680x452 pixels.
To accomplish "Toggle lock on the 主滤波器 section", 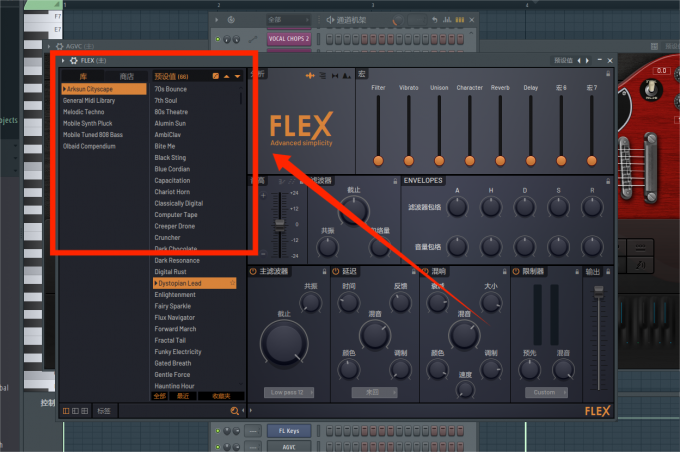I will pyautogui.click(x=324, y=272).
